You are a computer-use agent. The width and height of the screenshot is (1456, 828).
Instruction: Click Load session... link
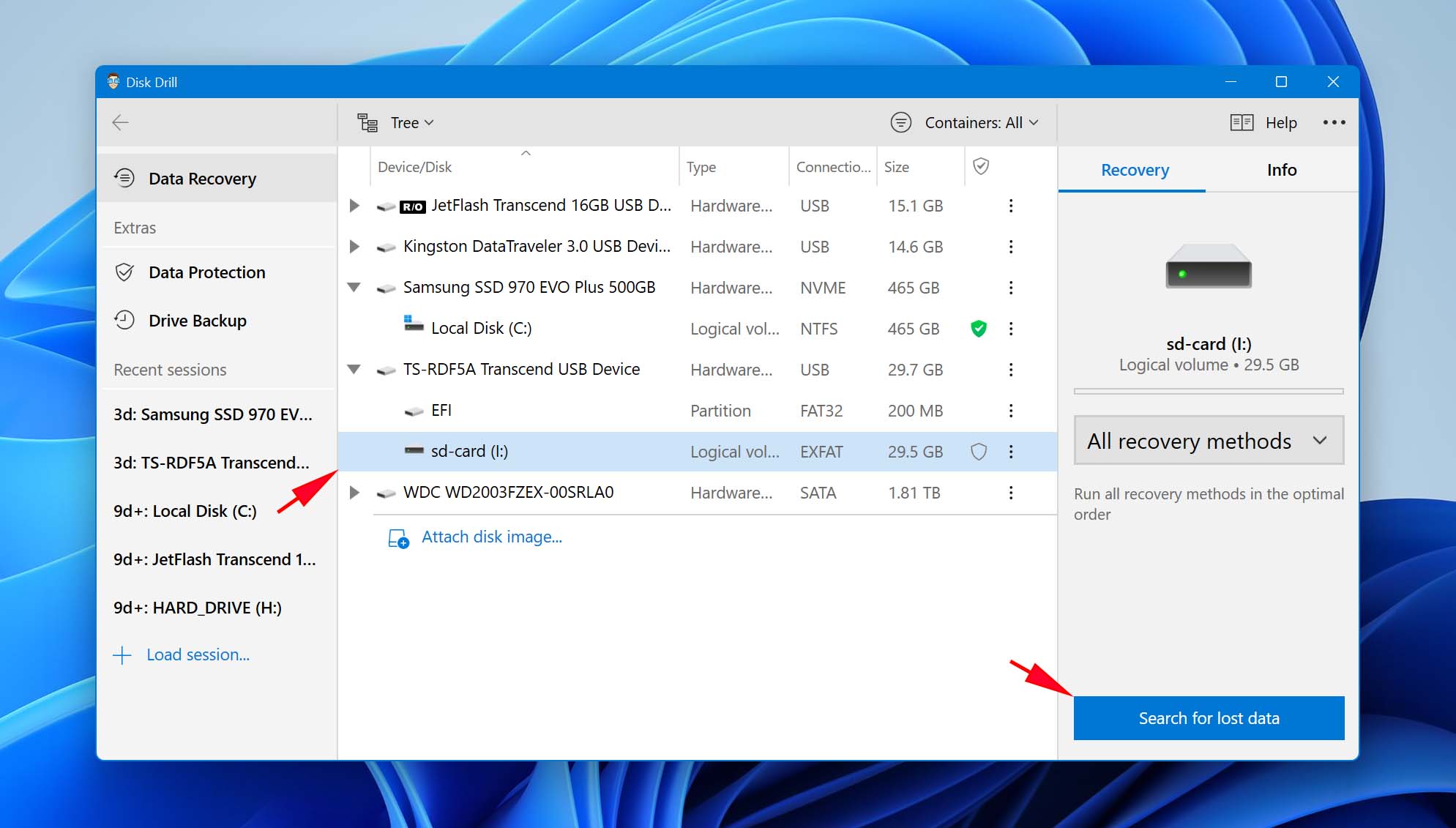pos(198,654)
